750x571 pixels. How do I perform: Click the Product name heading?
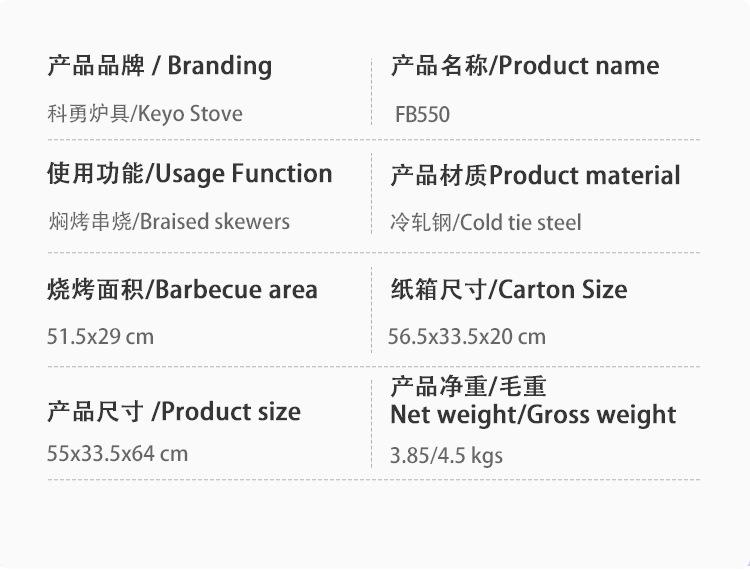click(524, 66)
